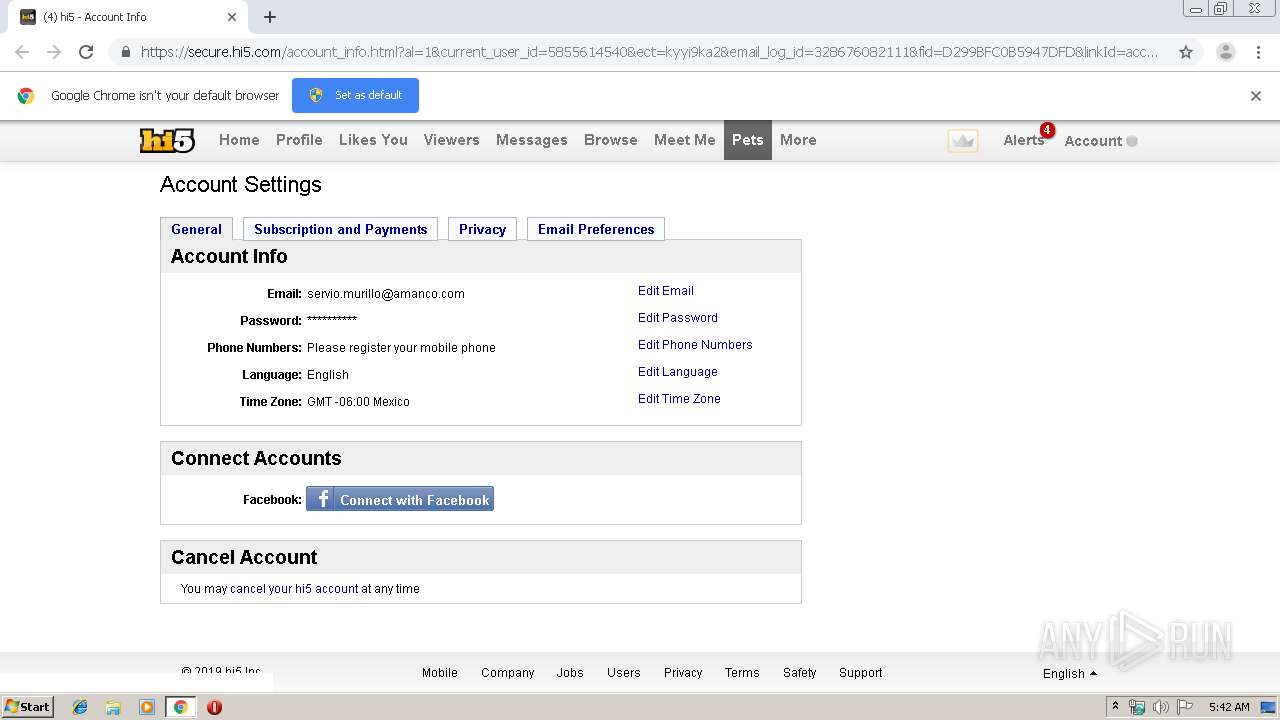Screen dimensions: 1280x720
Task: Bookmark this page with the star
Action: tap(1186, 52)
